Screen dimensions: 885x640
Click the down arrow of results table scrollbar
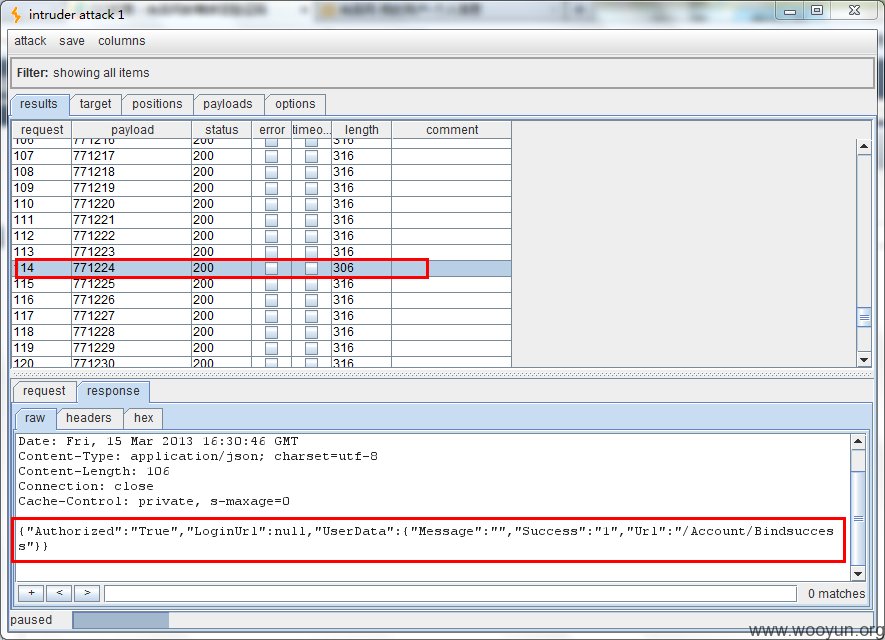tap(864, 359)
